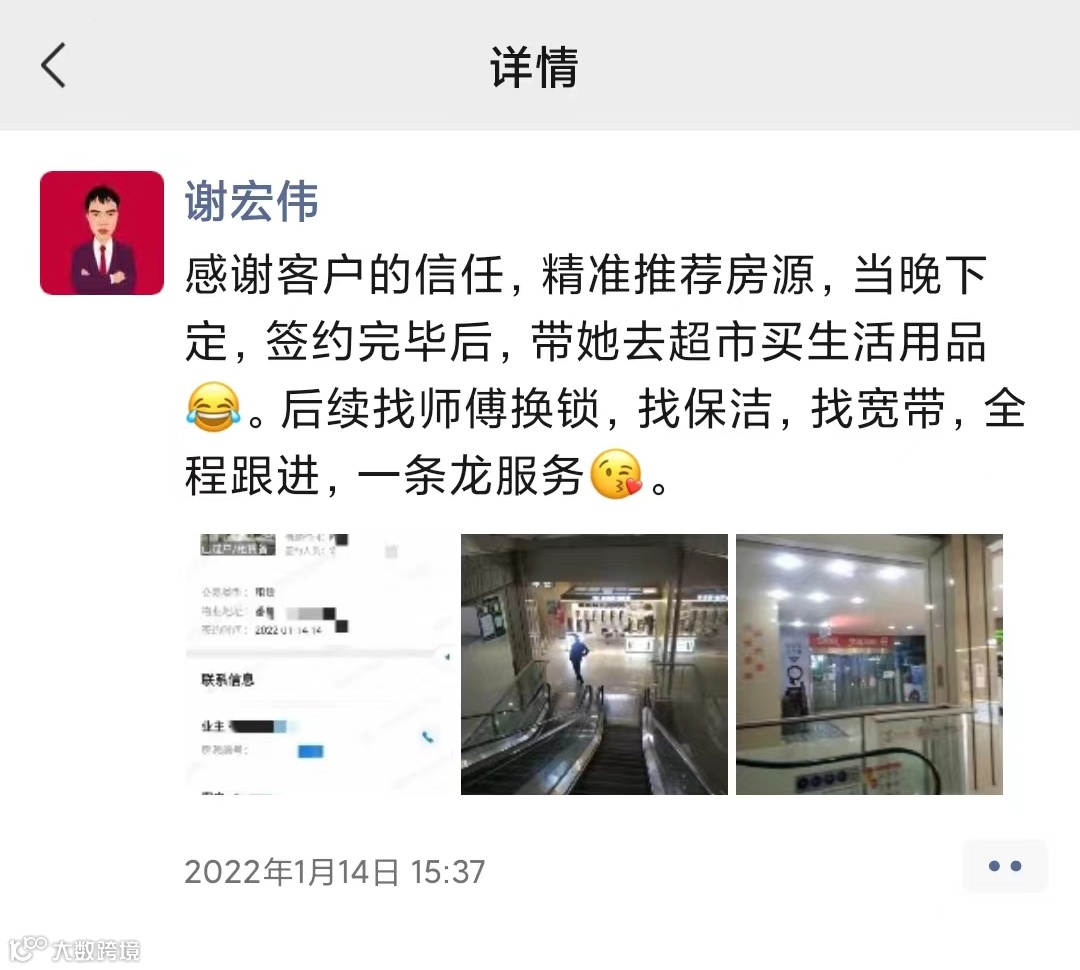Click the 大数跨境 watermark logo
The image size is (1080, 970).
[76, 949]
